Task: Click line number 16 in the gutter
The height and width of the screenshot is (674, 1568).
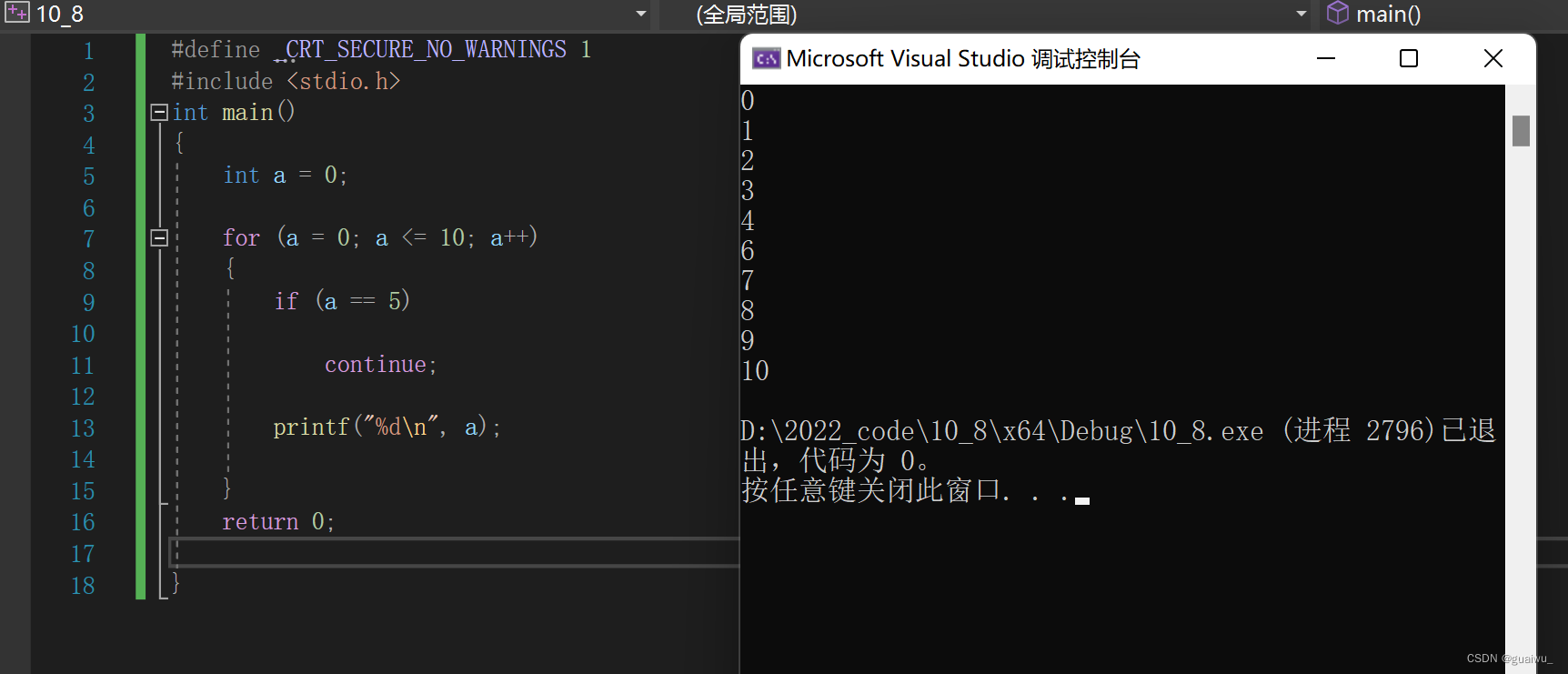Action: click(83, 522)
